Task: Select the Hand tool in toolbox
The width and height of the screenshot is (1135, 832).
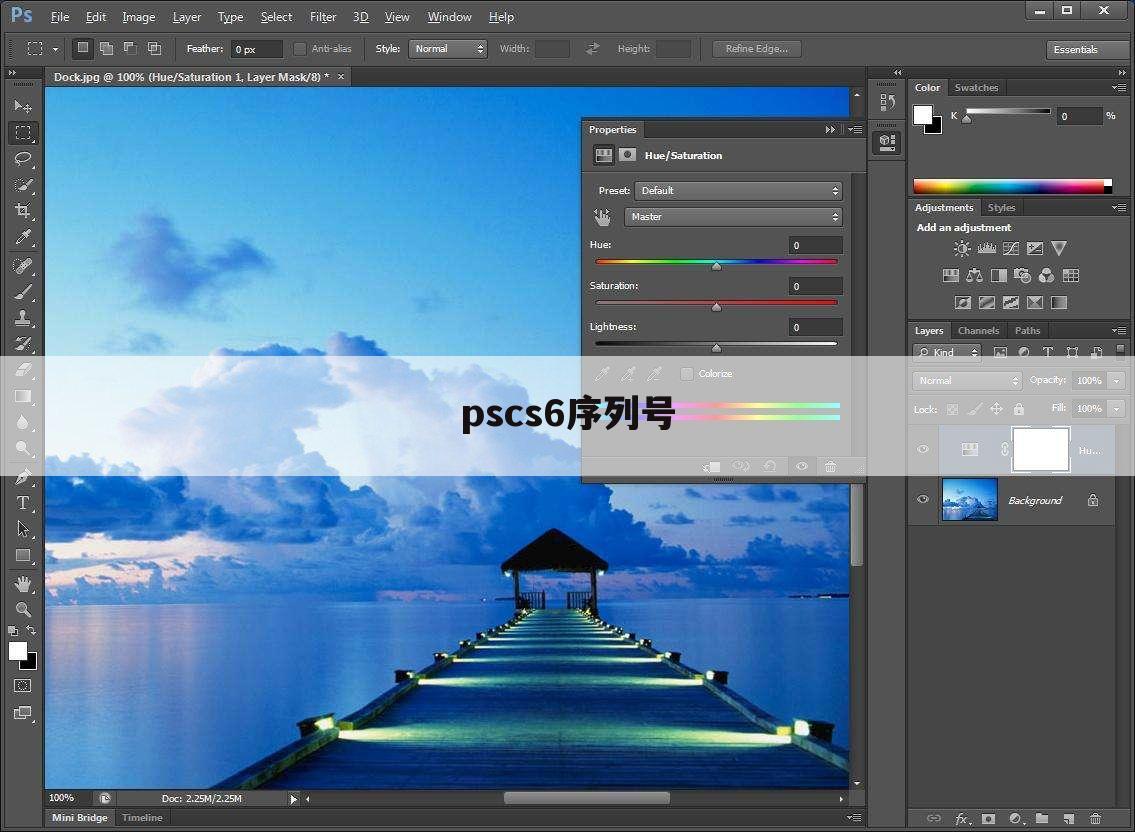Action: 23,583
